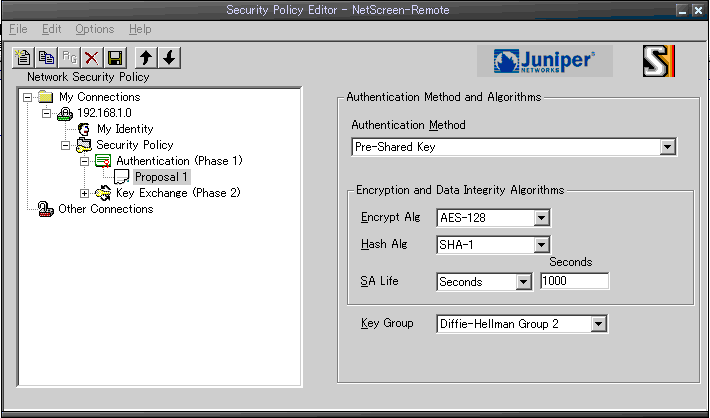710x418 pixels.
Task: Click the My Identity face icon
Action: [84, 129]
